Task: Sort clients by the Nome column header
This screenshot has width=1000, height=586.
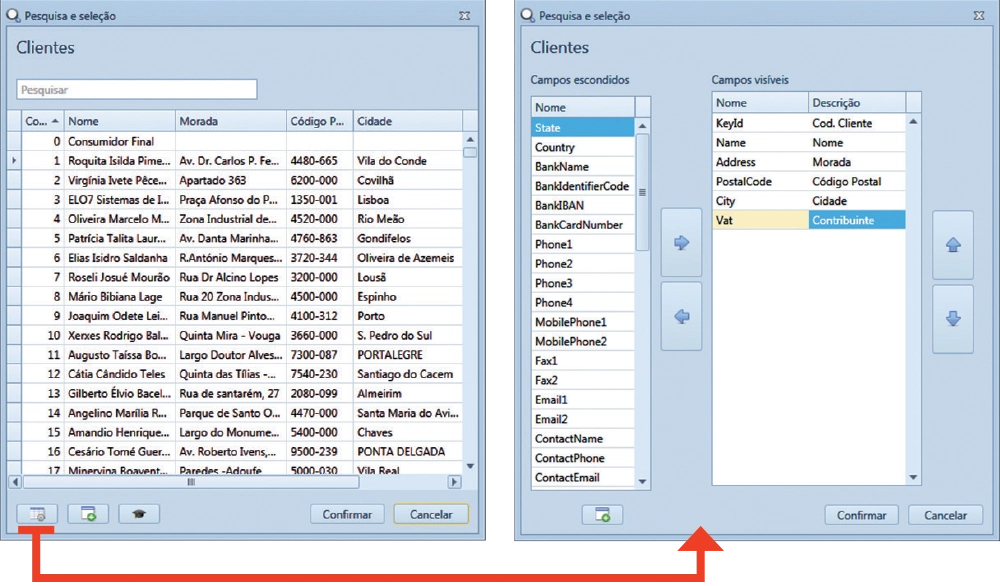Action: [120, 121]
